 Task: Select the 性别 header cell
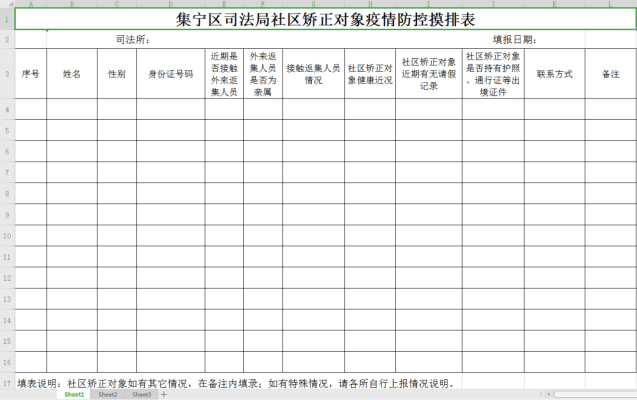click(117, 74)
